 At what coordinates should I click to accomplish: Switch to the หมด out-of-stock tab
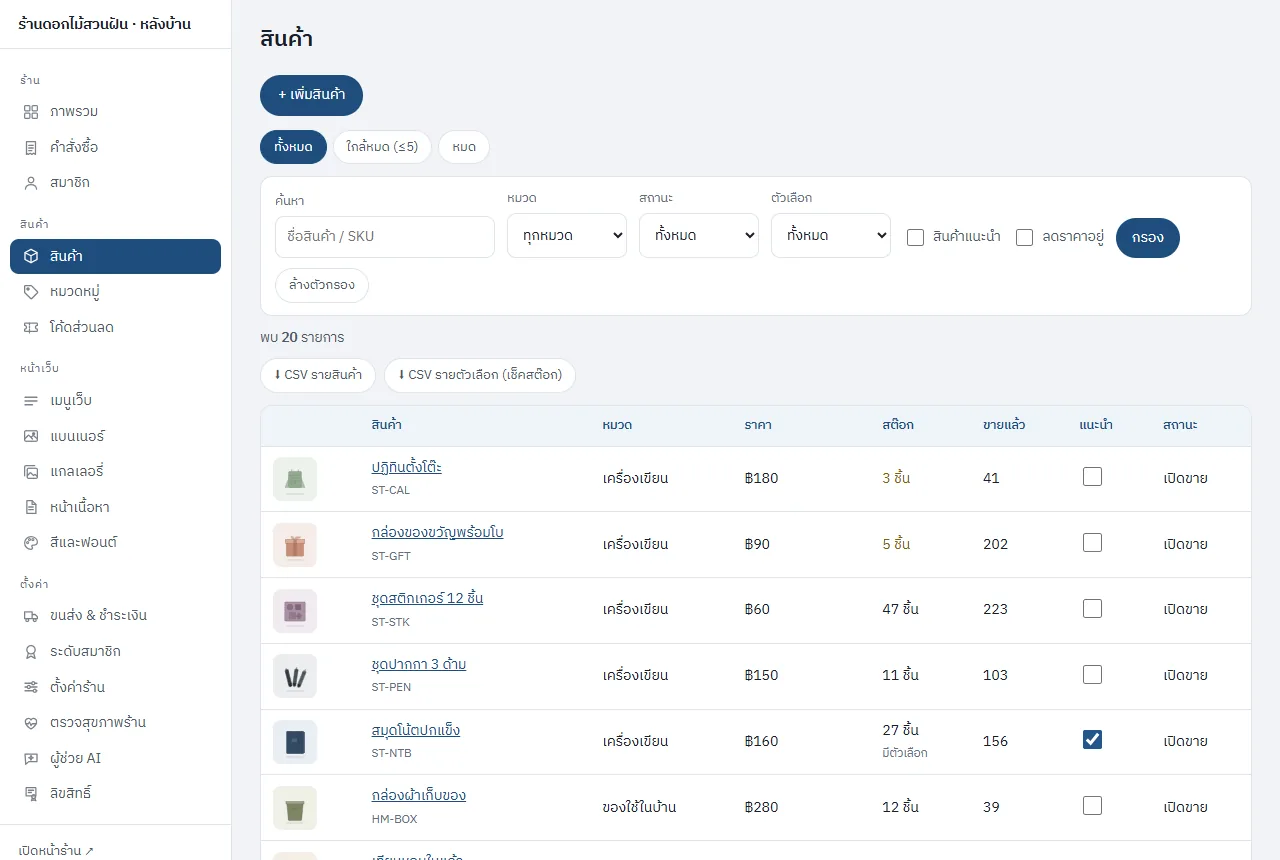pos(464,147)
